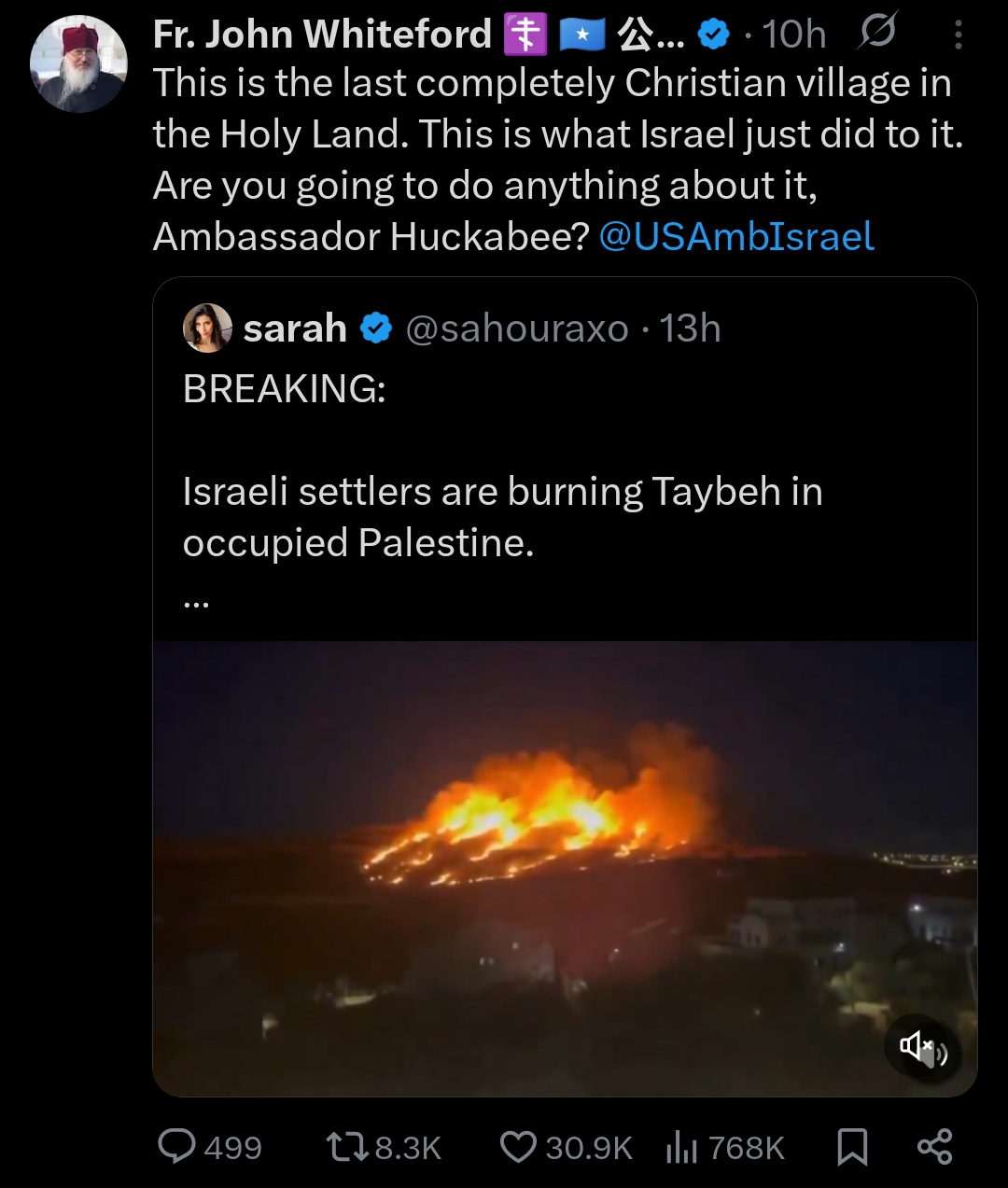Open quoted post at BREAKING text
The width and height of the screenshot is (1008, 1188).
[x=285, y=388]
